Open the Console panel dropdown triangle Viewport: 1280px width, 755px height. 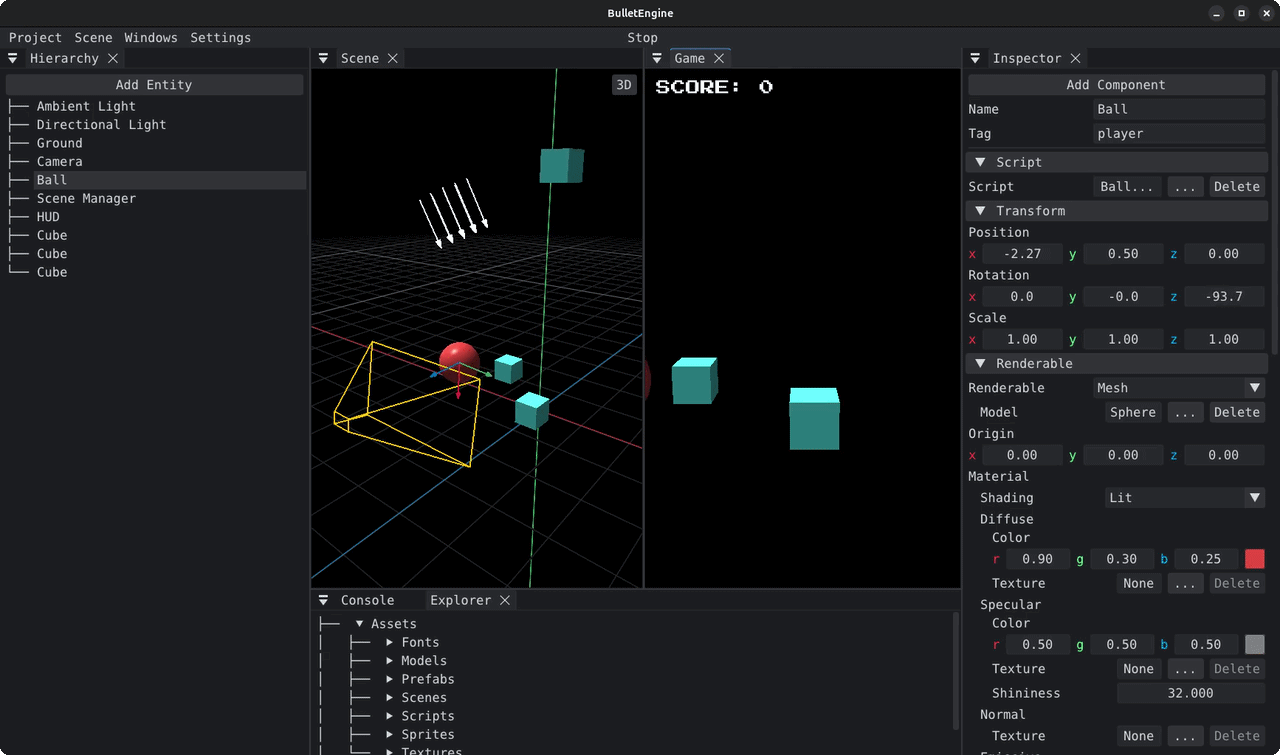point(324,600)
